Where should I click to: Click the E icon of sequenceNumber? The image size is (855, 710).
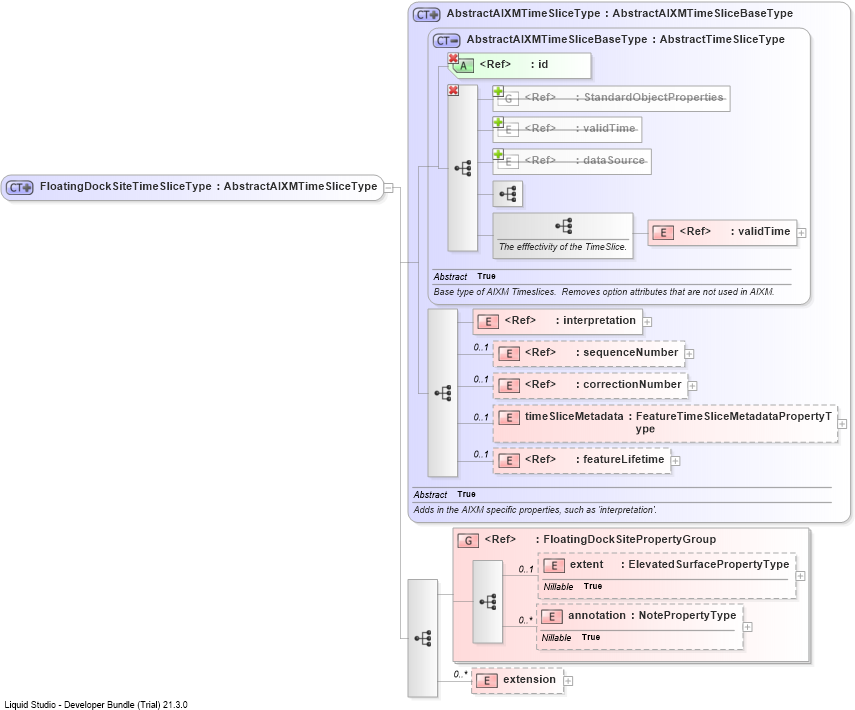[x=509, y=354]
